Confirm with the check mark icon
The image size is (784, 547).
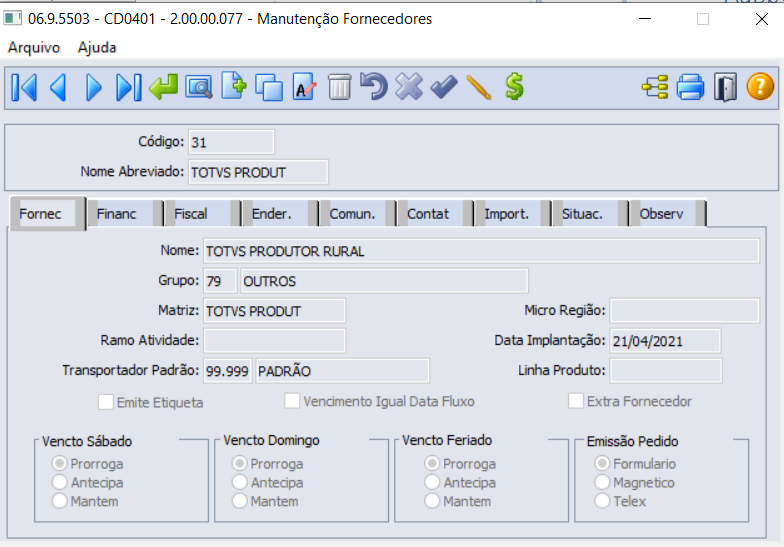[444, 87]
